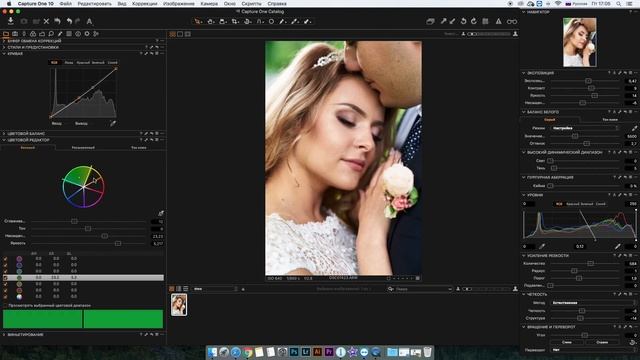
Task: Select the pointer cursor tool
Action: point(198,22)
